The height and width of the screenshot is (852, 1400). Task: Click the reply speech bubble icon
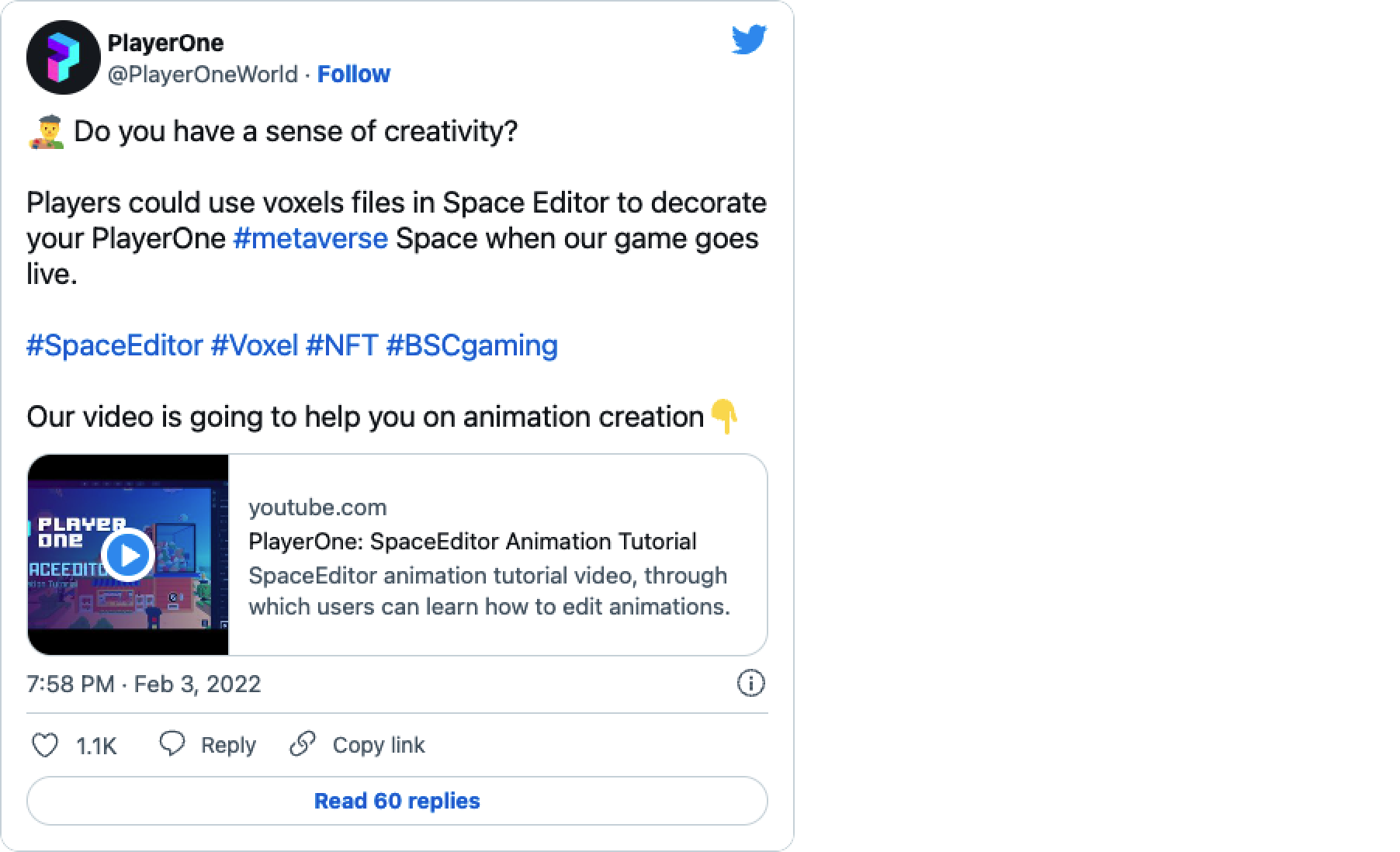pos(172,744)
